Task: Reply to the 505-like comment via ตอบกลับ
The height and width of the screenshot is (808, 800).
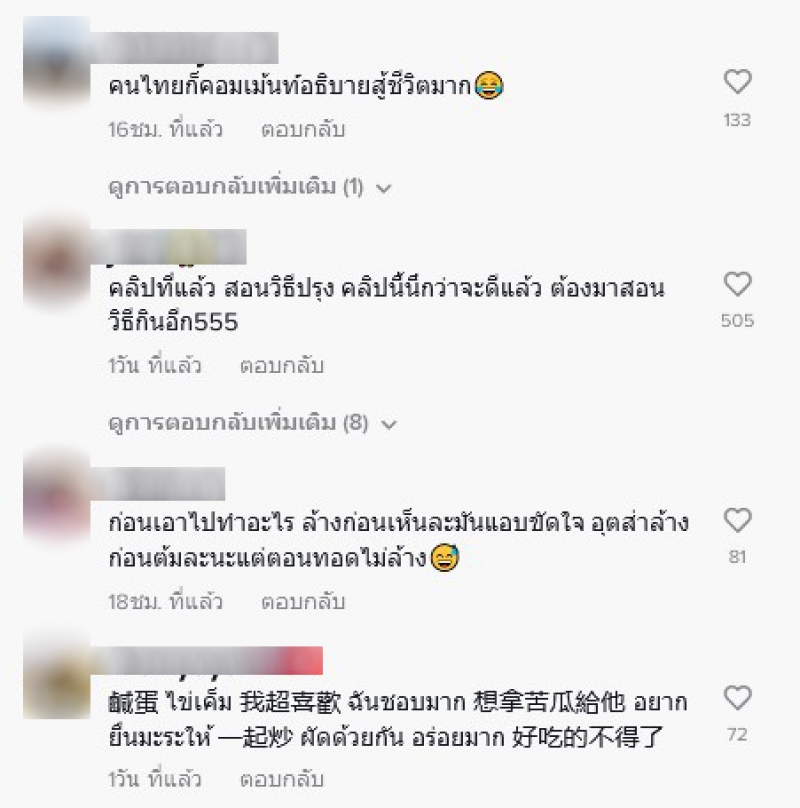Action: 282,365
